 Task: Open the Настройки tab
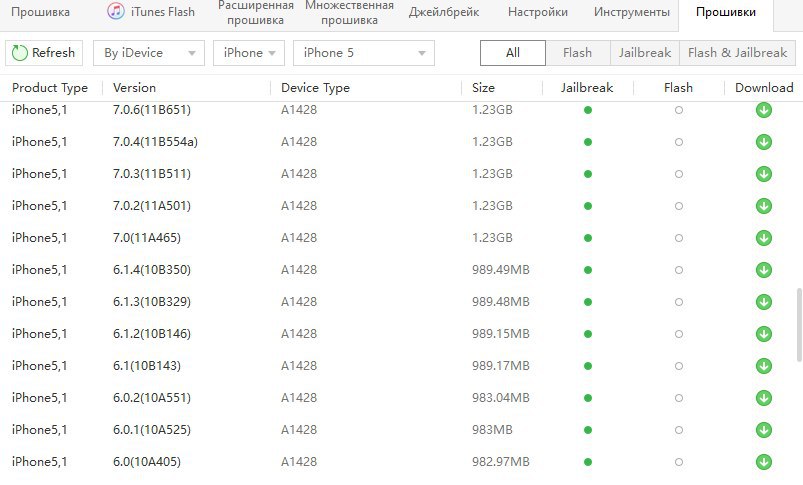click(538, 12)
